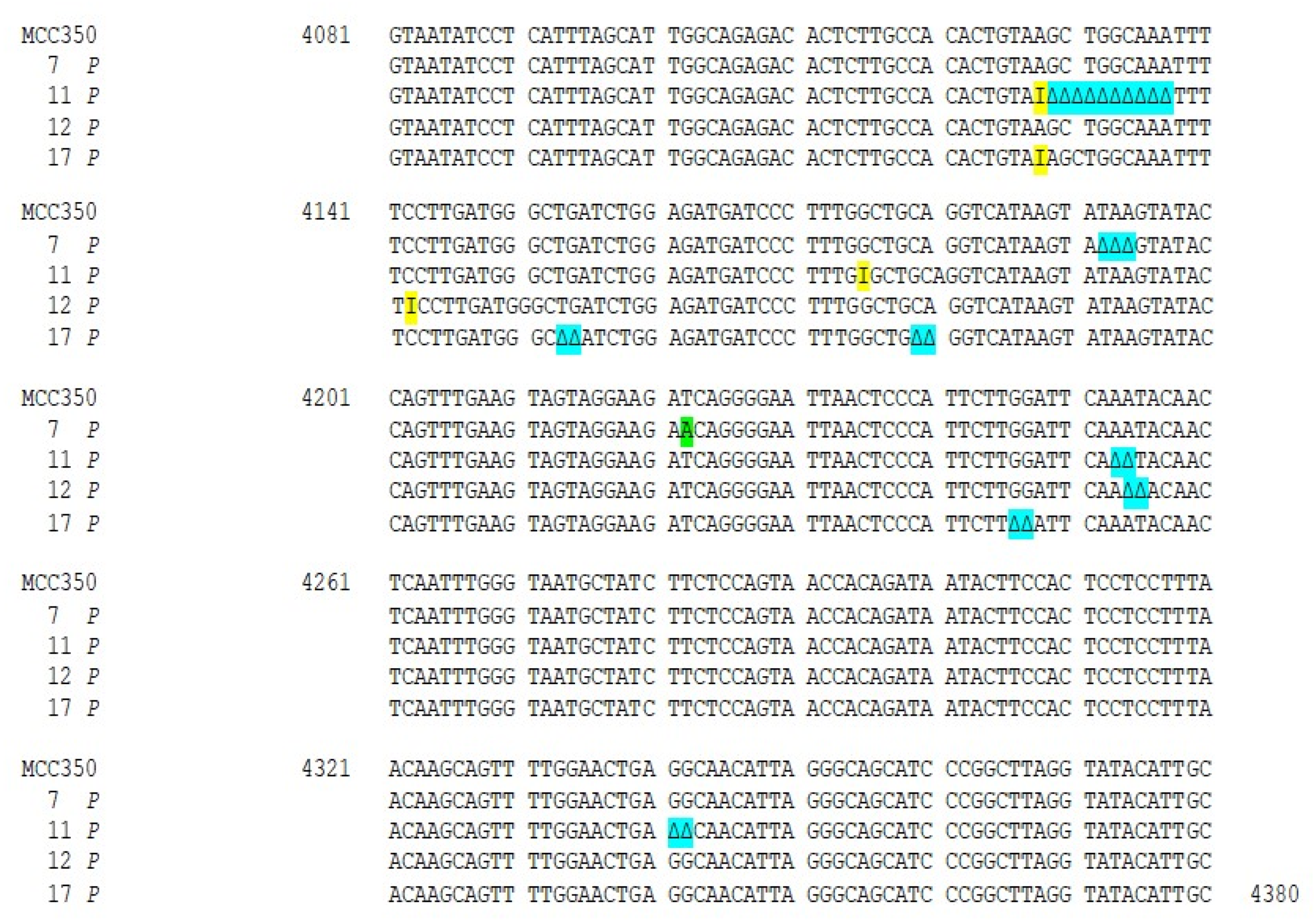The height and width of the screenshot is (924, 1314).
Task: Click cyan ΔΔ in CAAΔΔACAAC of row 12 P
Action: tap(1136, 492)
